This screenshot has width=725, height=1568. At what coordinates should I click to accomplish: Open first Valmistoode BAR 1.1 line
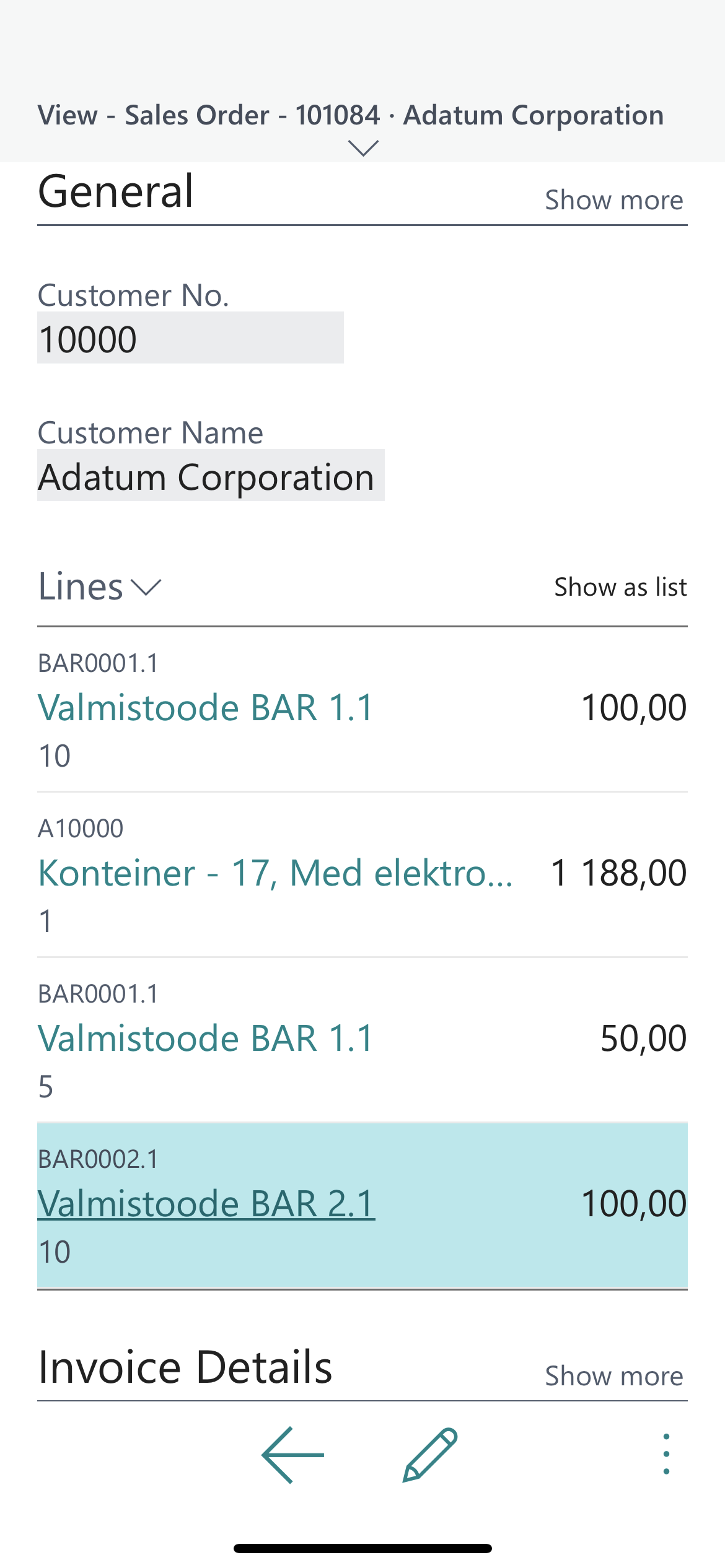206,707
